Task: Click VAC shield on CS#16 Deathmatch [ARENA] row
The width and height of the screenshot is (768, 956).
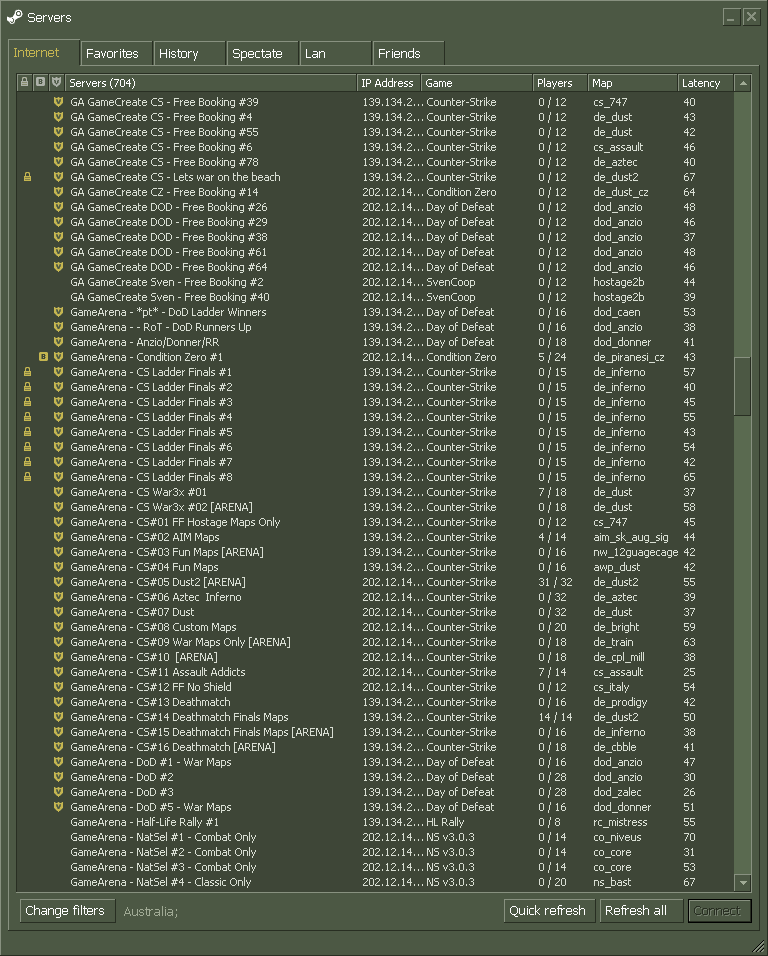Action: pos(59,747)
